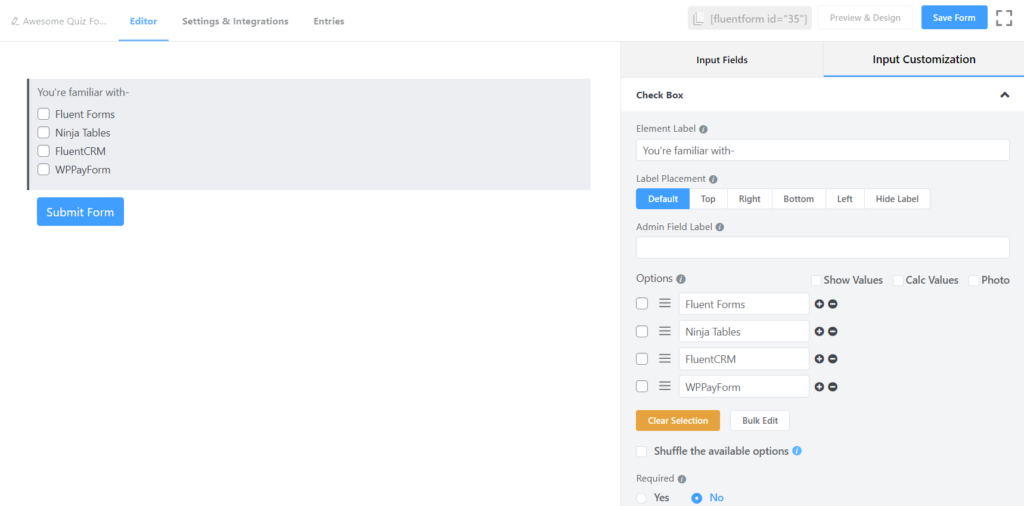
Task: Switch to Input Fields tab
Action: point(722,59)
